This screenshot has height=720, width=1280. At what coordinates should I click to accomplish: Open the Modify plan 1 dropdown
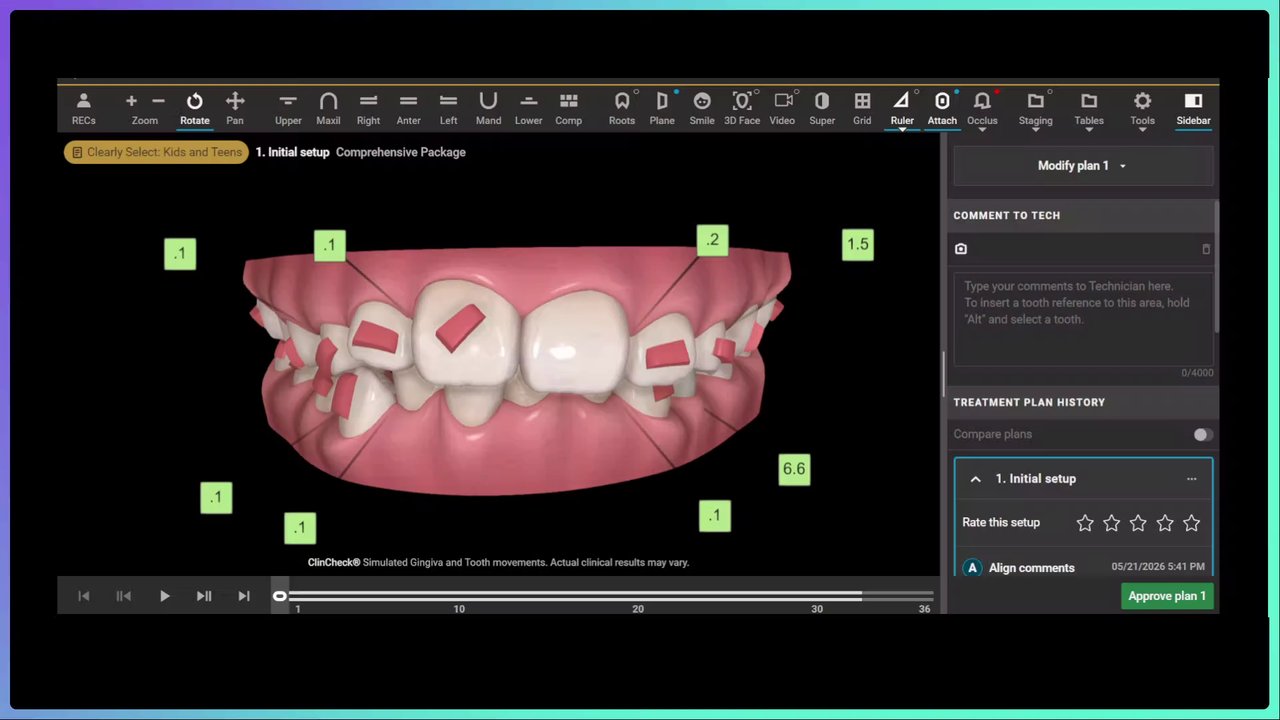[1083, 166]
